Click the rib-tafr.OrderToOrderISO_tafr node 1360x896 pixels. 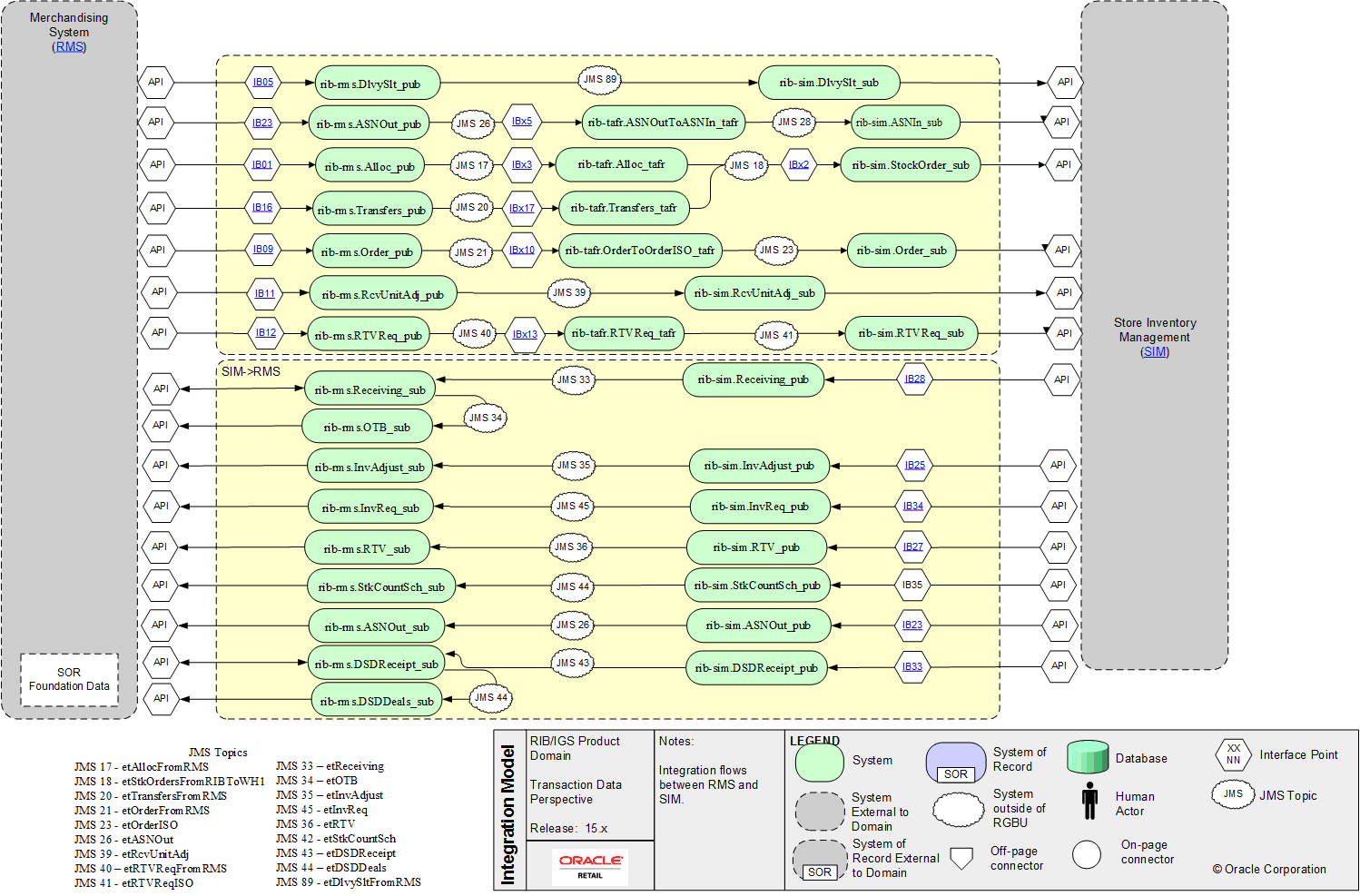[x=640, y=251]
